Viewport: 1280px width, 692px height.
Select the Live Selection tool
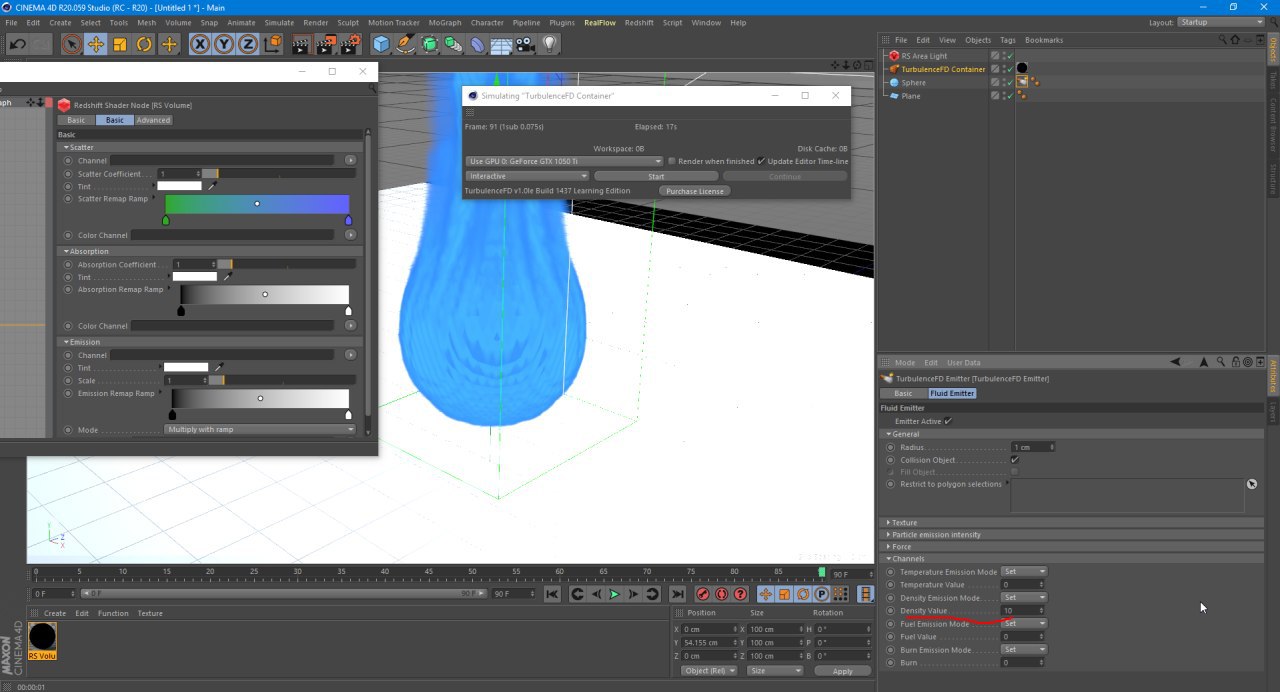pos(71,44)
